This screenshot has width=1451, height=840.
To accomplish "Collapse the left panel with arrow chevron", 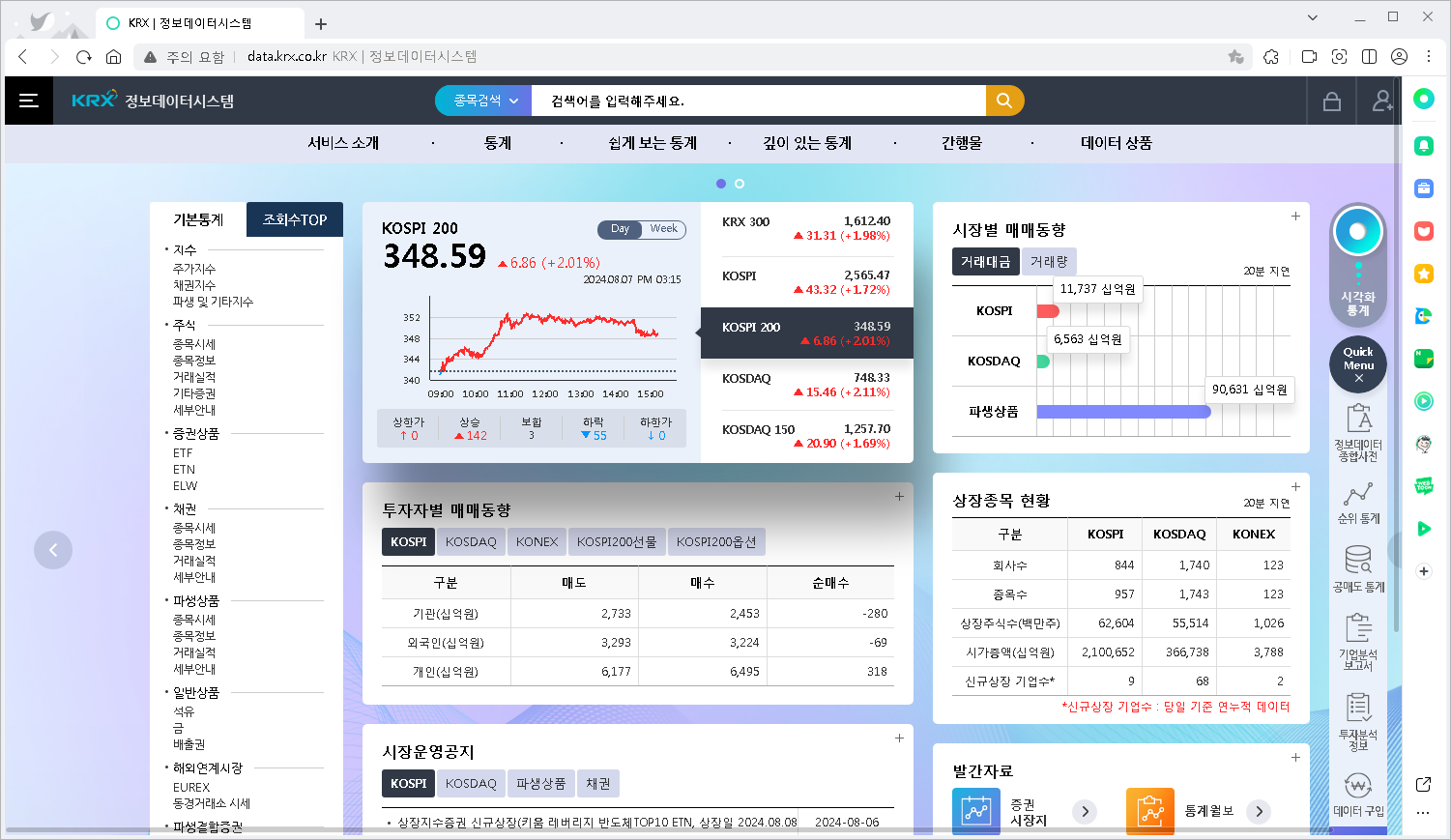I will point(53,549).
